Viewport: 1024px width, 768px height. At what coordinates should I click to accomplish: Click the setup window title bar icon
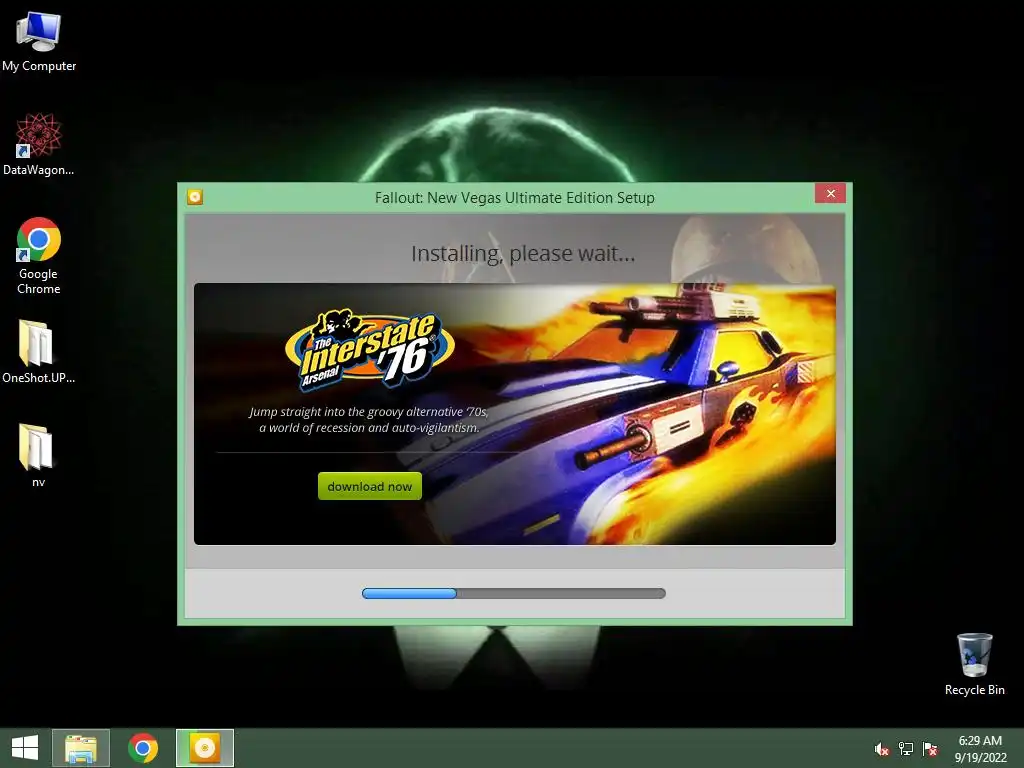click(x=195, y=197)
